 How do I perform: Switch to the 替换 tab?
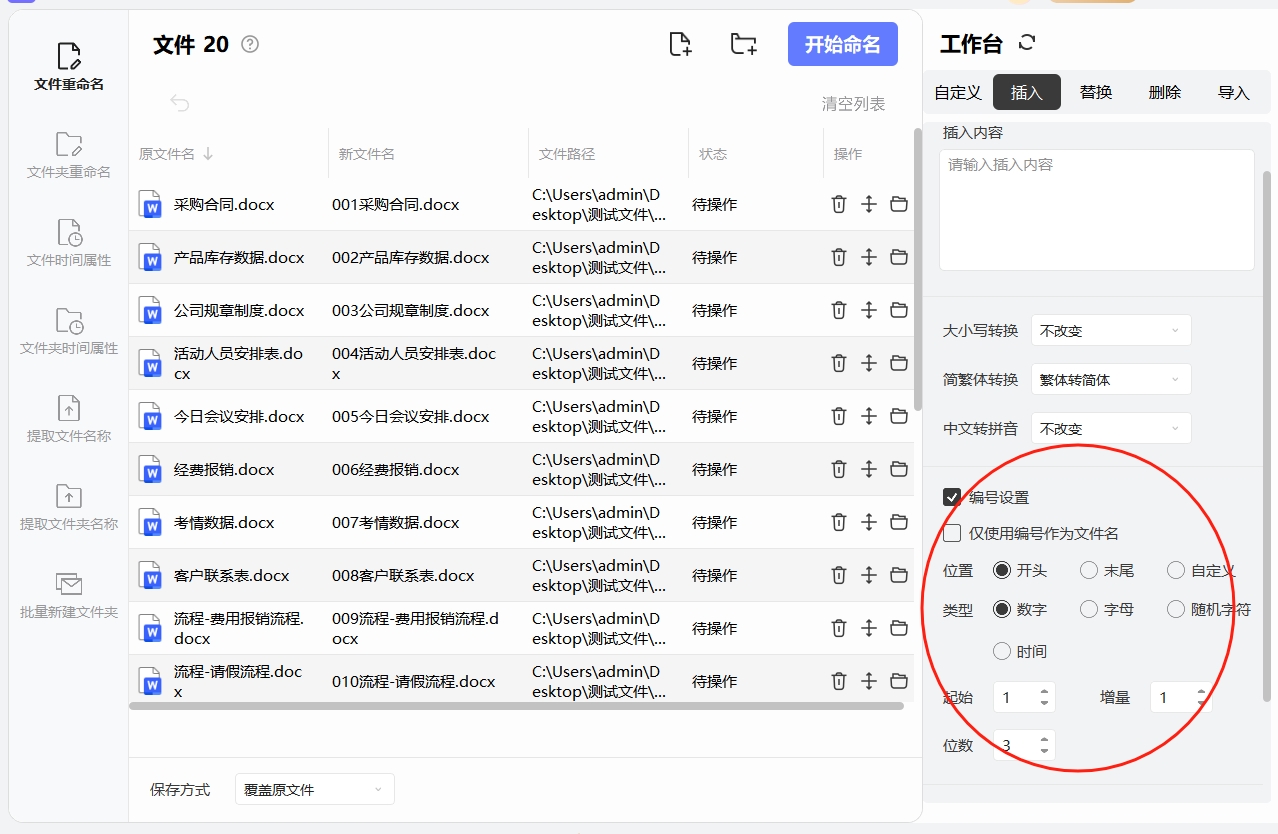click(1096, 92)
